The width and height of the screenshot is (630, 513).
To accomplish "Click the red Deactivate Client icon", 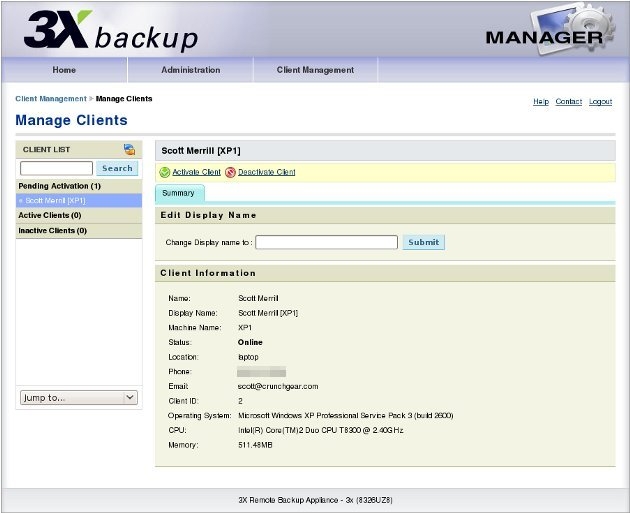I will tap(230, 172).
